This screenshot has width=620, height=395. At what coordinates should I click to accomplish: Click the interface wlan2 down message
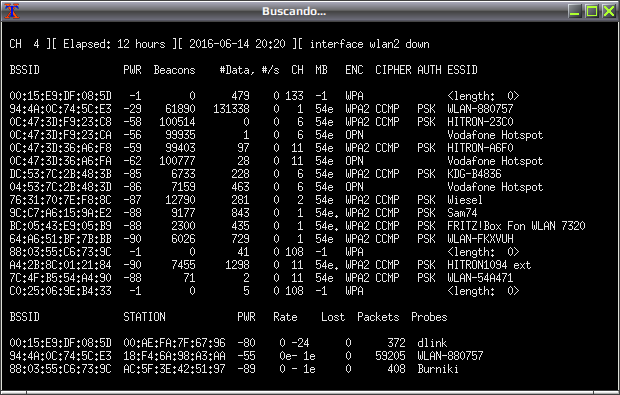point(369,44)
